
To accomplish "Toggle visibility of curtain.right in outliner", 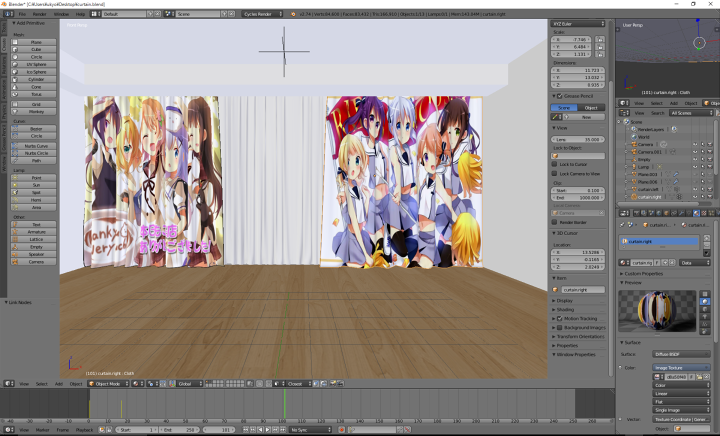I will coord(695,196).
